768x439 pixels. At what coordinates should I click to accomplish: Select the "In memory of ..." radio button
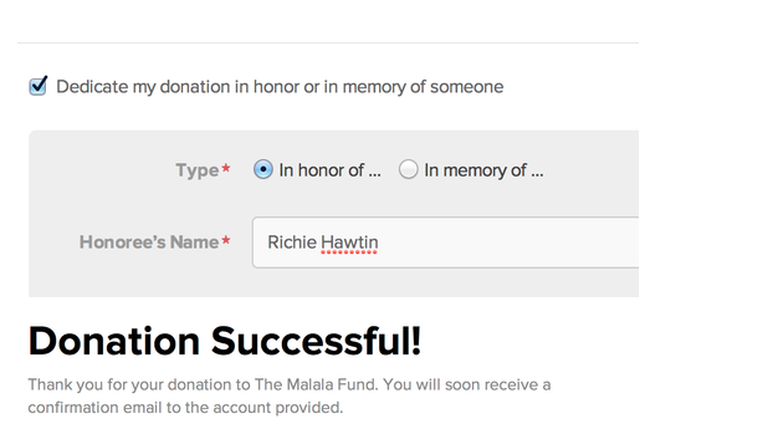click(x=408, y=170)
